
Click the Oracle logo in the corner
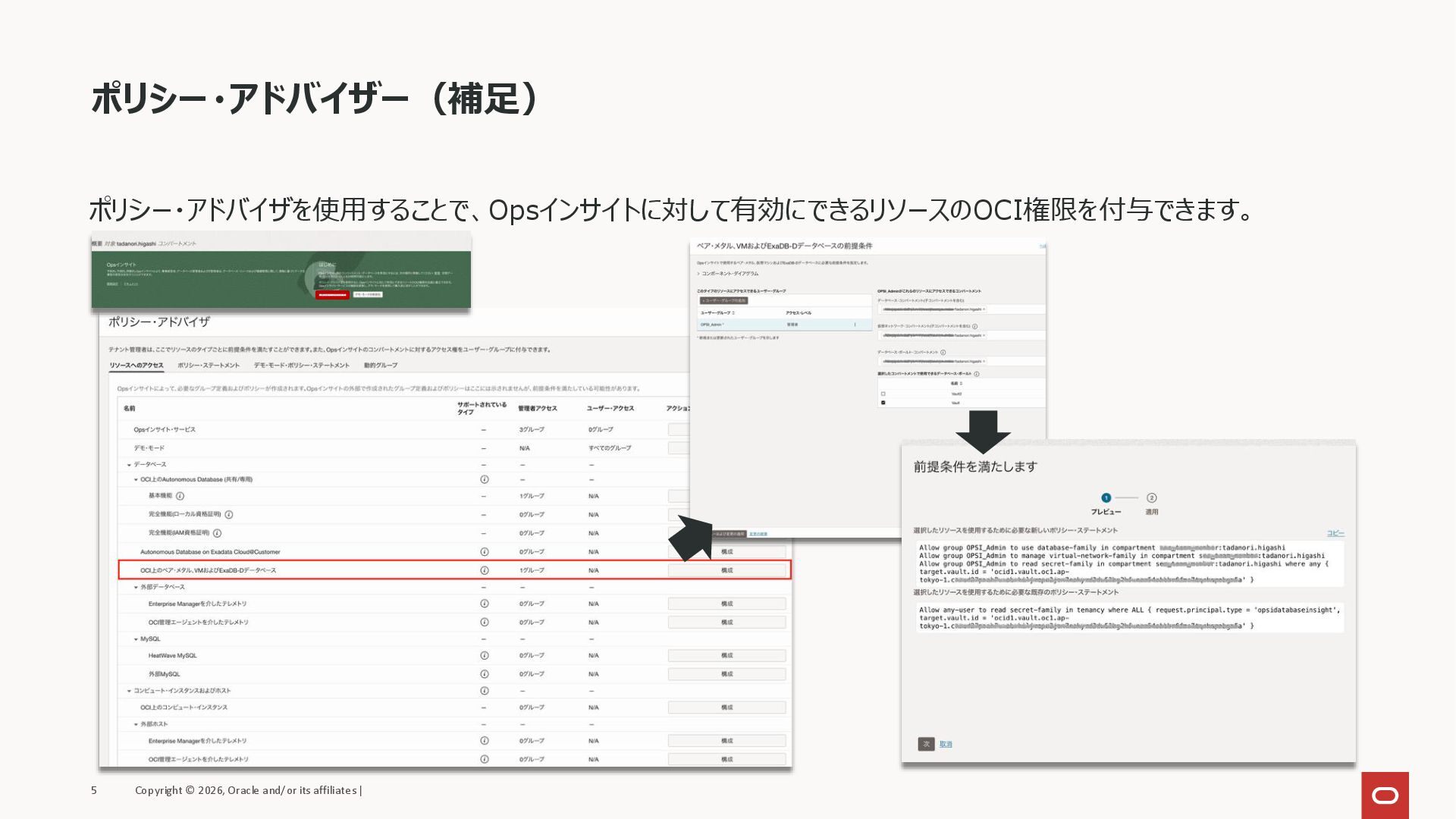click(1385, 795)
